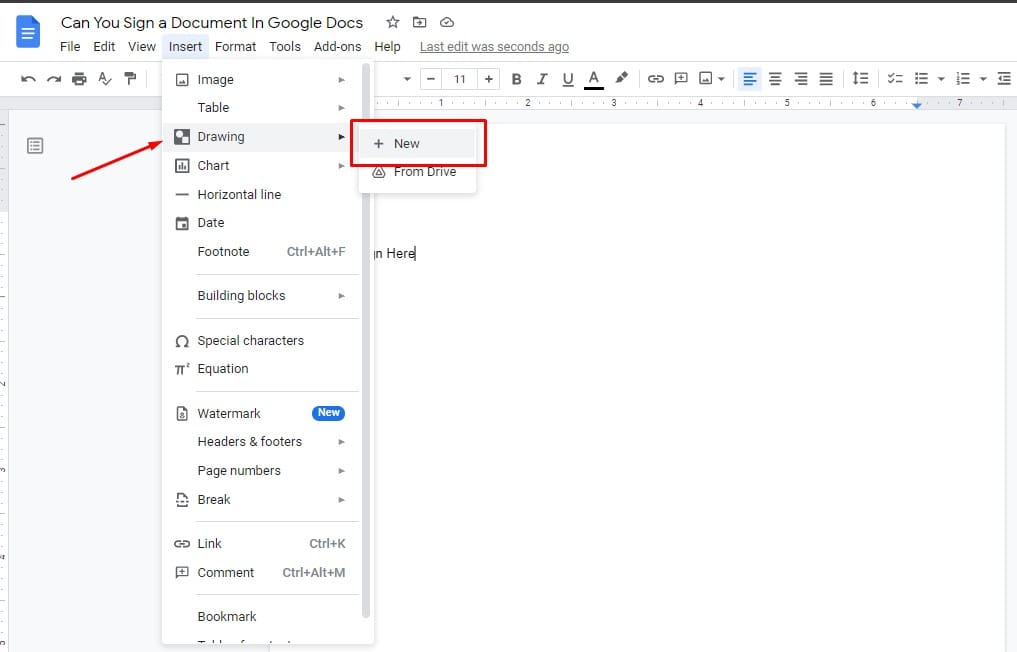Open the Format menu

[x=235, y=46]
